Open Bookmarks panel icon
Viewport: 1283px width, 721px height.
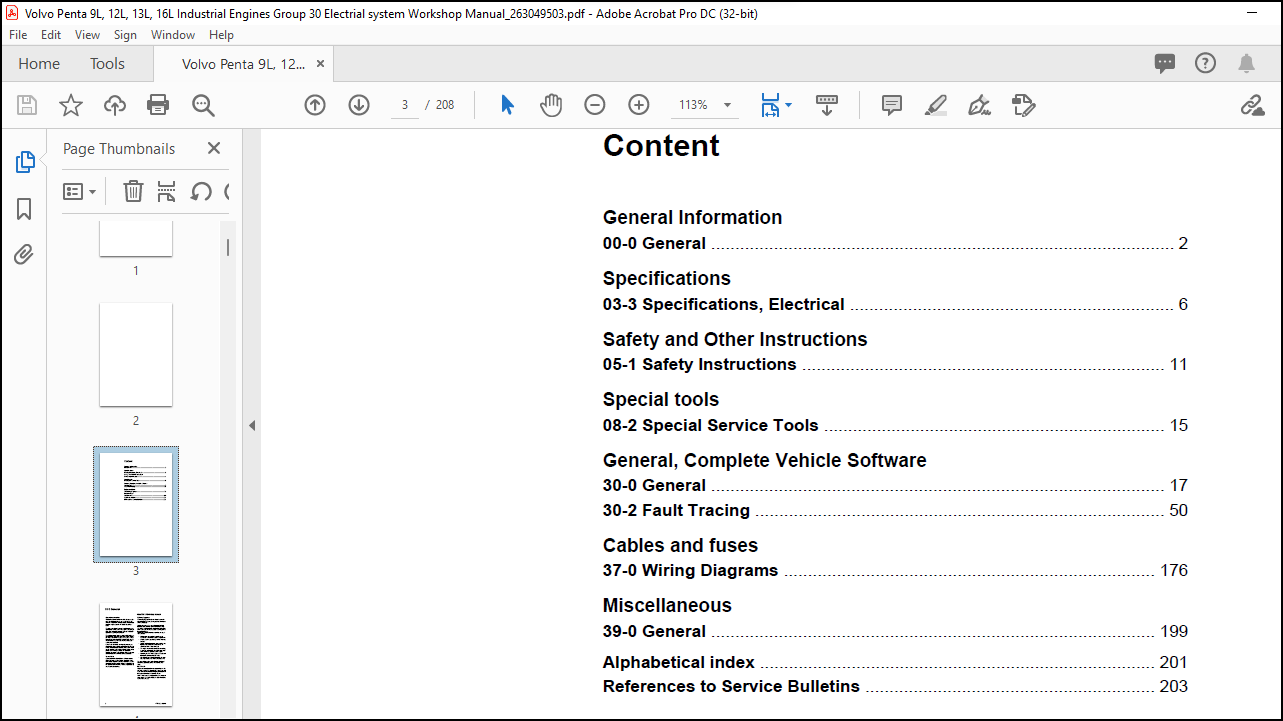coord(25,209)
